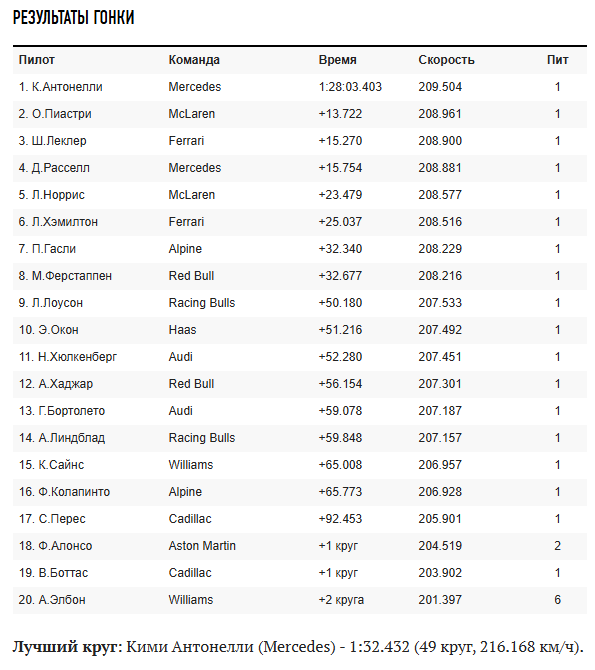
Task: Select the К.Антонелли driver name
Action: [67, 87]
